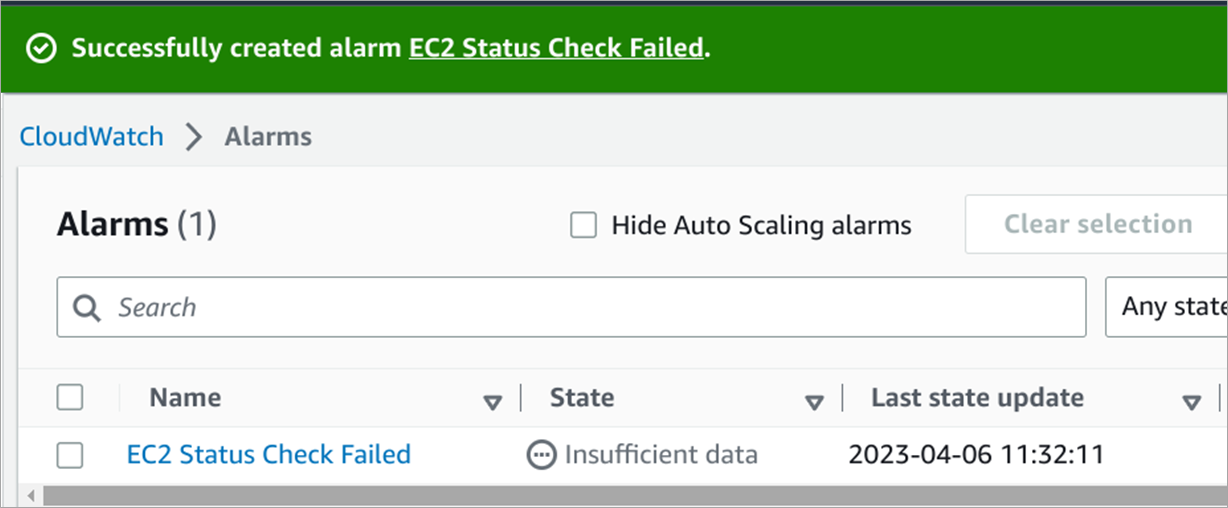Click the Name column header
Viewport: 1228px width, 508px height.
[185, 398]
